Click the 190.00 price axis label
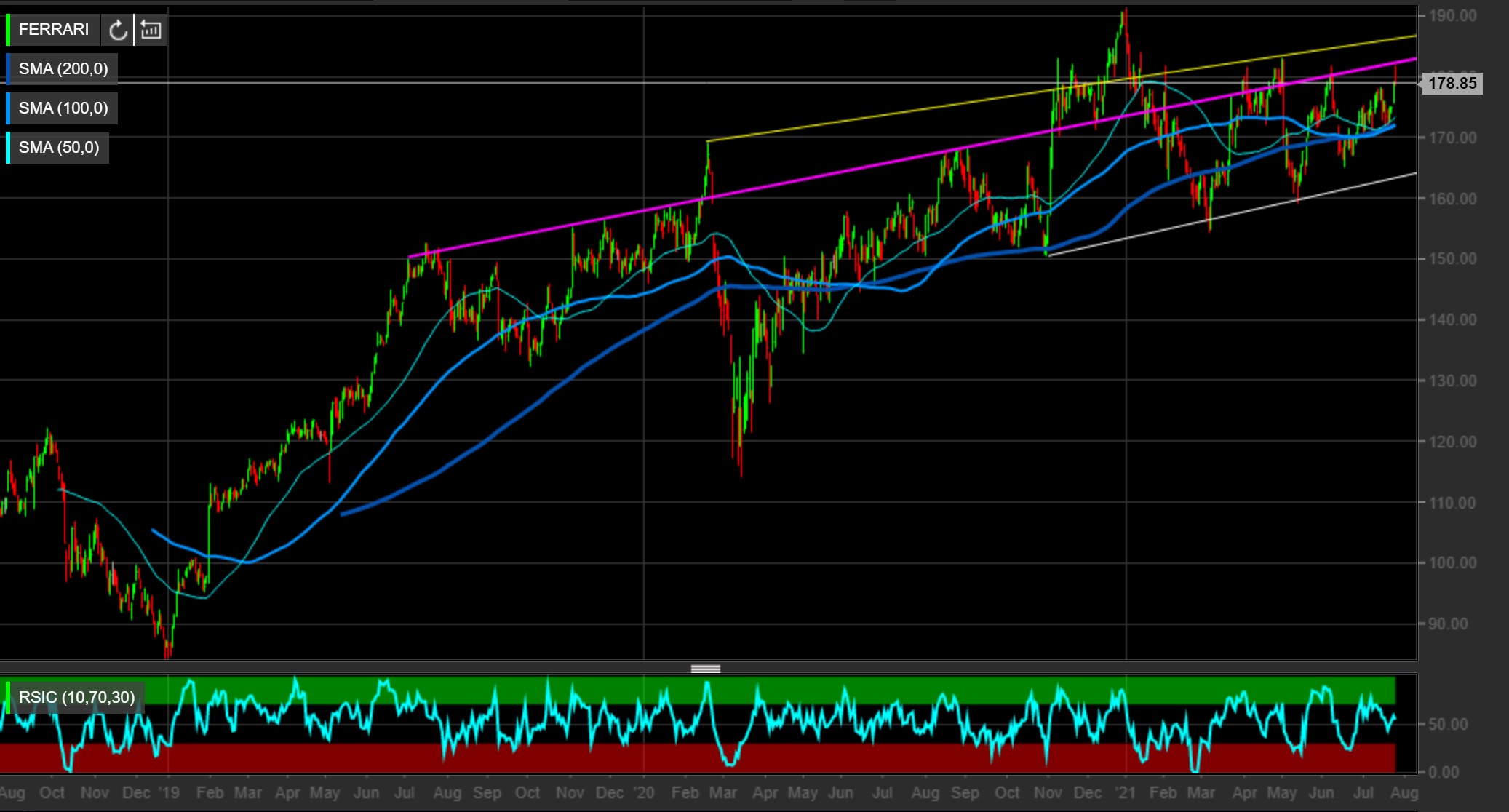Image resolution: width=1509 pixels, height=812 pixels. coord(1452,15)
